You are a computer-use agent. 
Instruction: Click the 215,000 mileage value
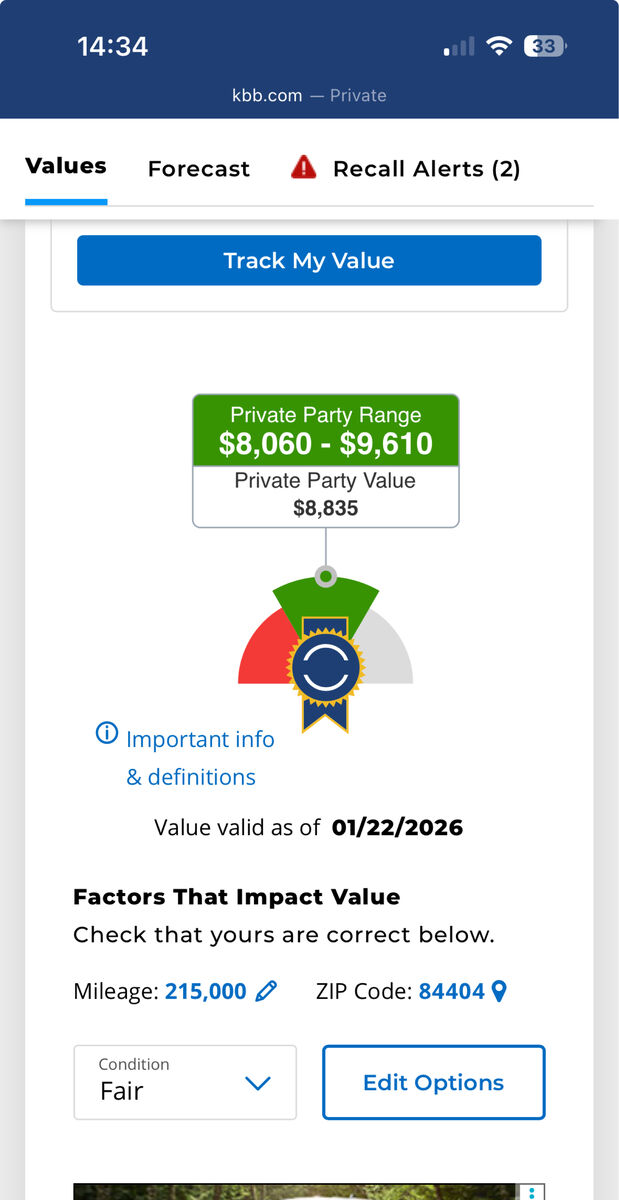tap(205, 991)
